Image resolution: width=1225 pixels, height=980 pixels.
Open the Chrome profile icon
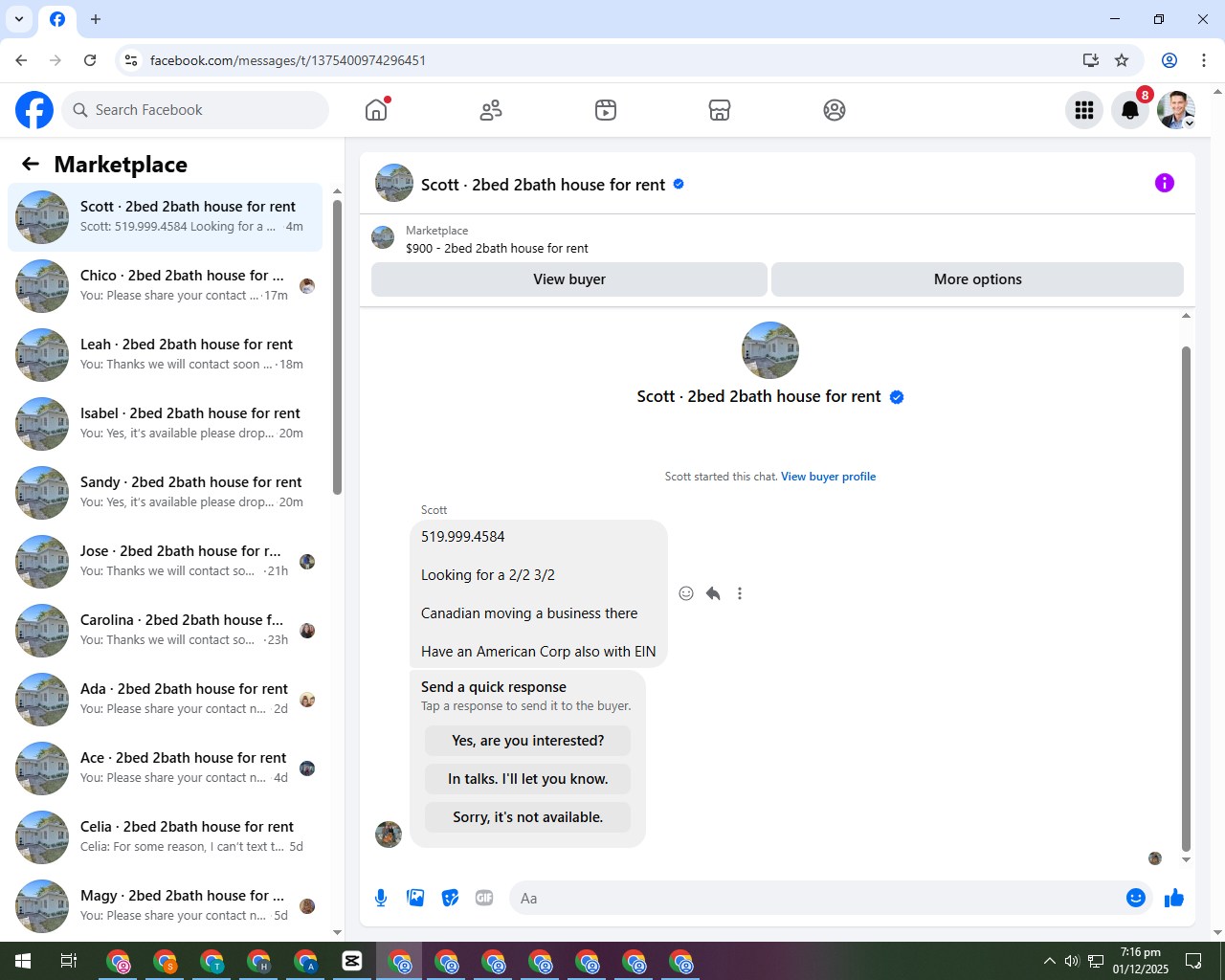tap(1169, 60)
